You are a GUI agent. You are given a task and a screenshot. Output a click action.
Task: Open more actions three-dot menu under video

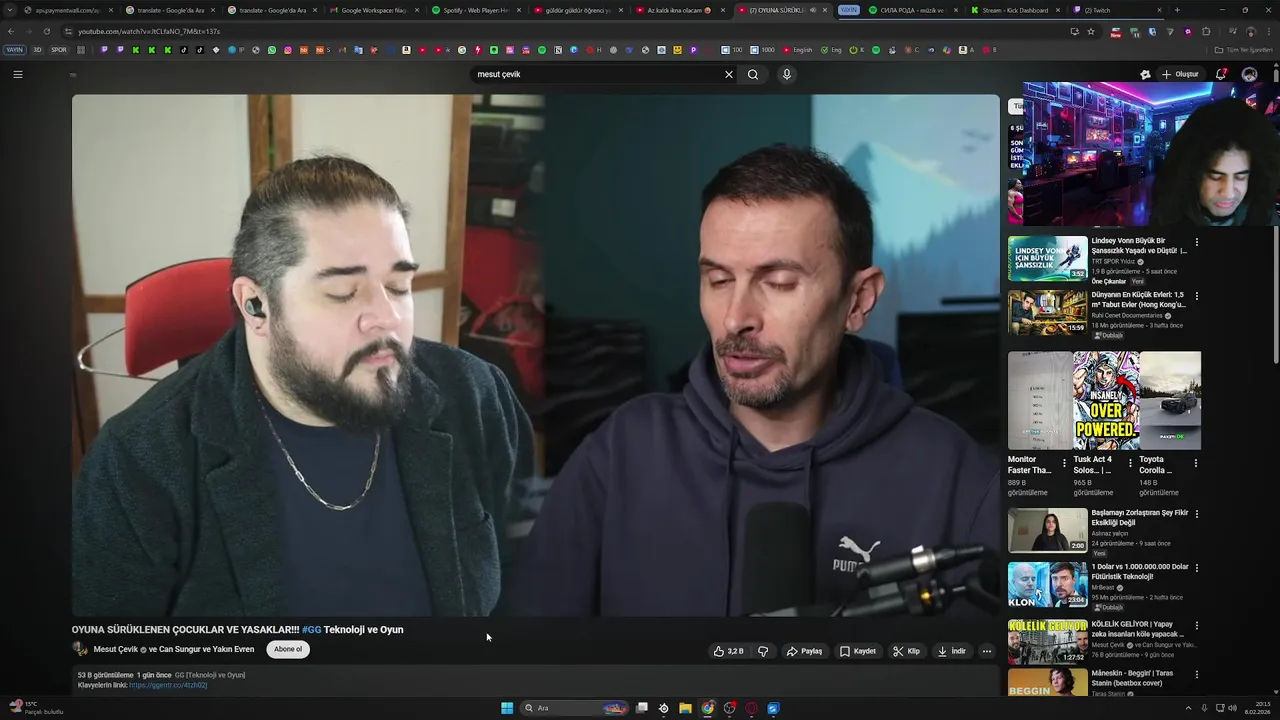986,651
